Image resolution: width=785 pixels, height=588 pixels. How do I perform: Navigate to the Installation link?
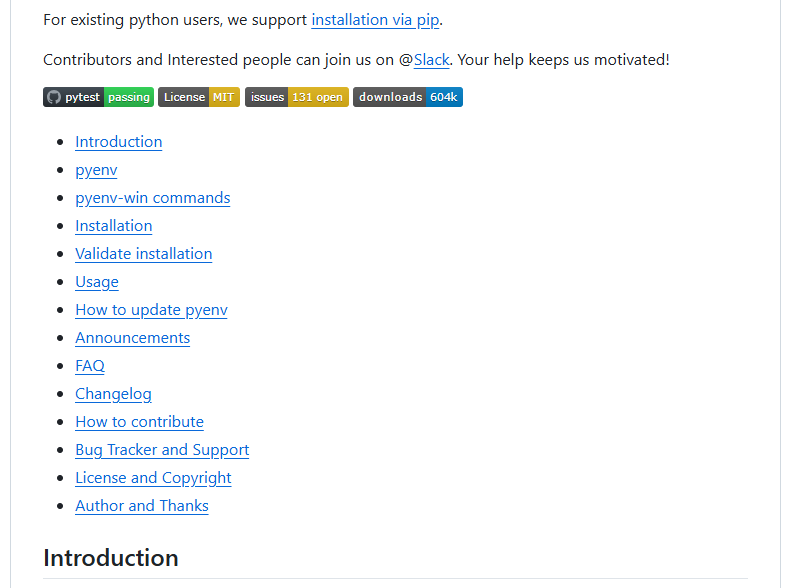114,226
